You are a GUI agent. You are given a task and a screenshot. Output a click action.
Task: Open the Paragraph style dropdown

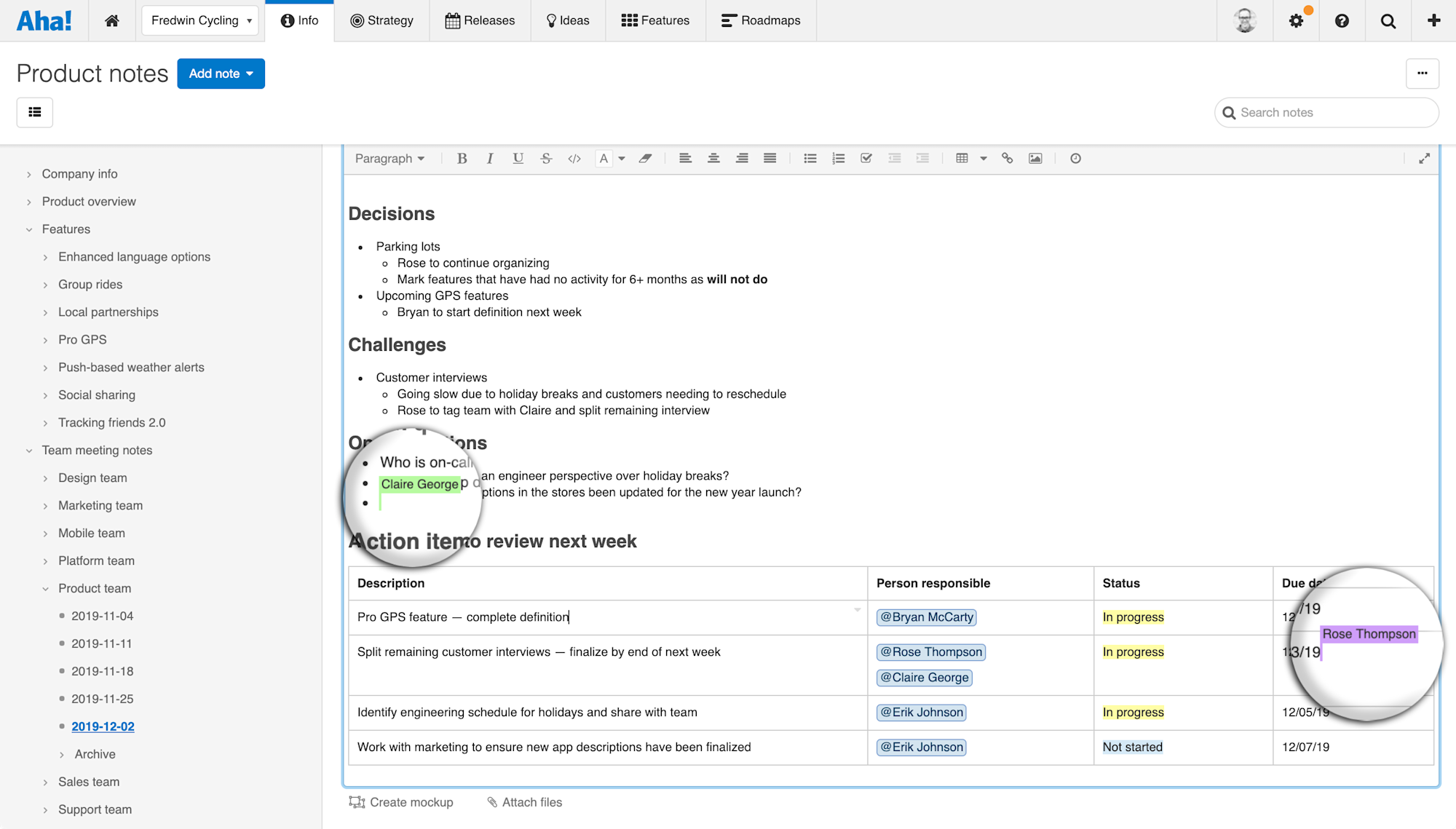click(390, 158)
